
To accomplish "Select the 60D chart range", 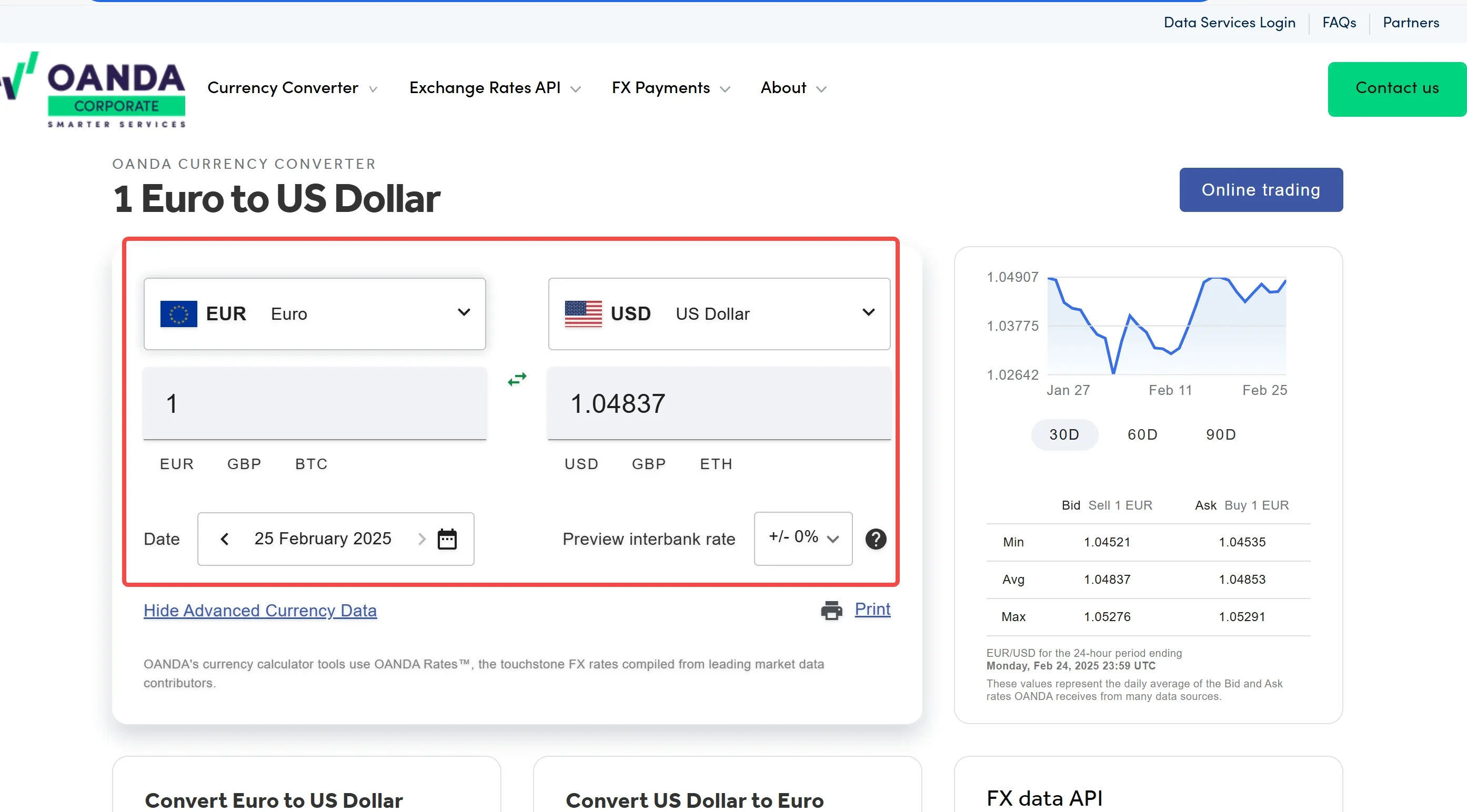I will pos(1142,435).
